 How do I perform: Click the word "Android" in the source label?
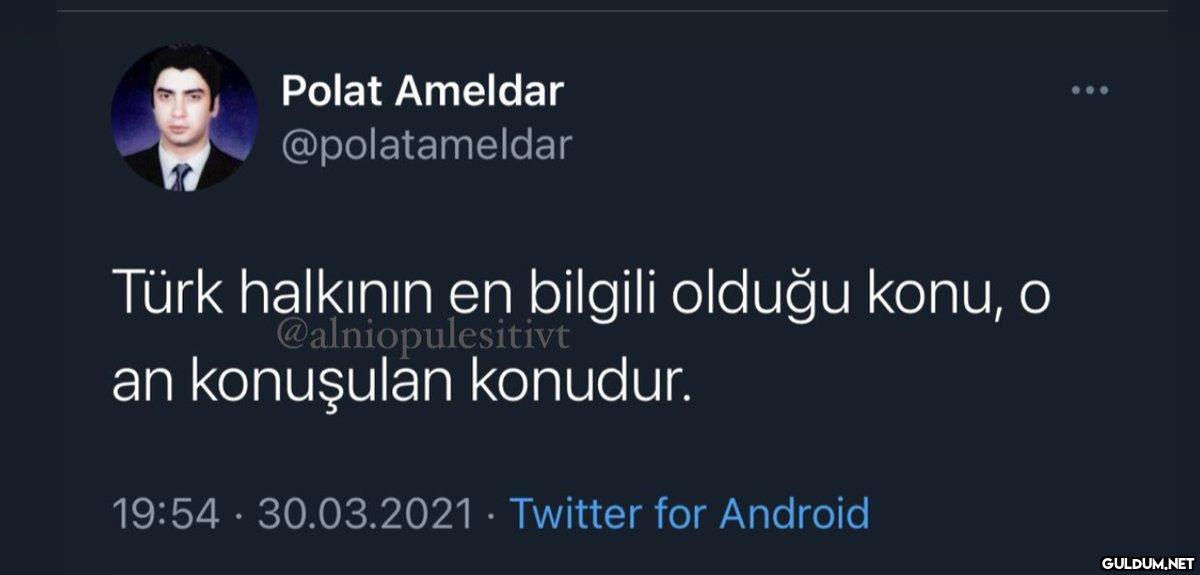[794, 513]
